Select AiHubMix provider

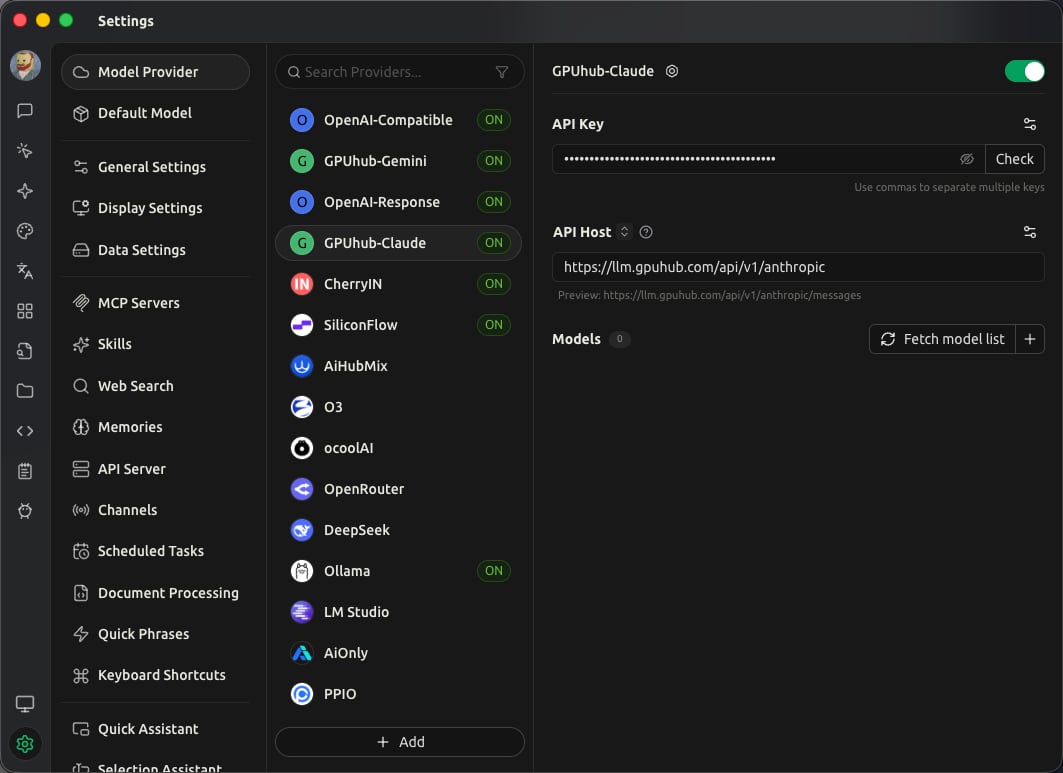tap(399, 366)
